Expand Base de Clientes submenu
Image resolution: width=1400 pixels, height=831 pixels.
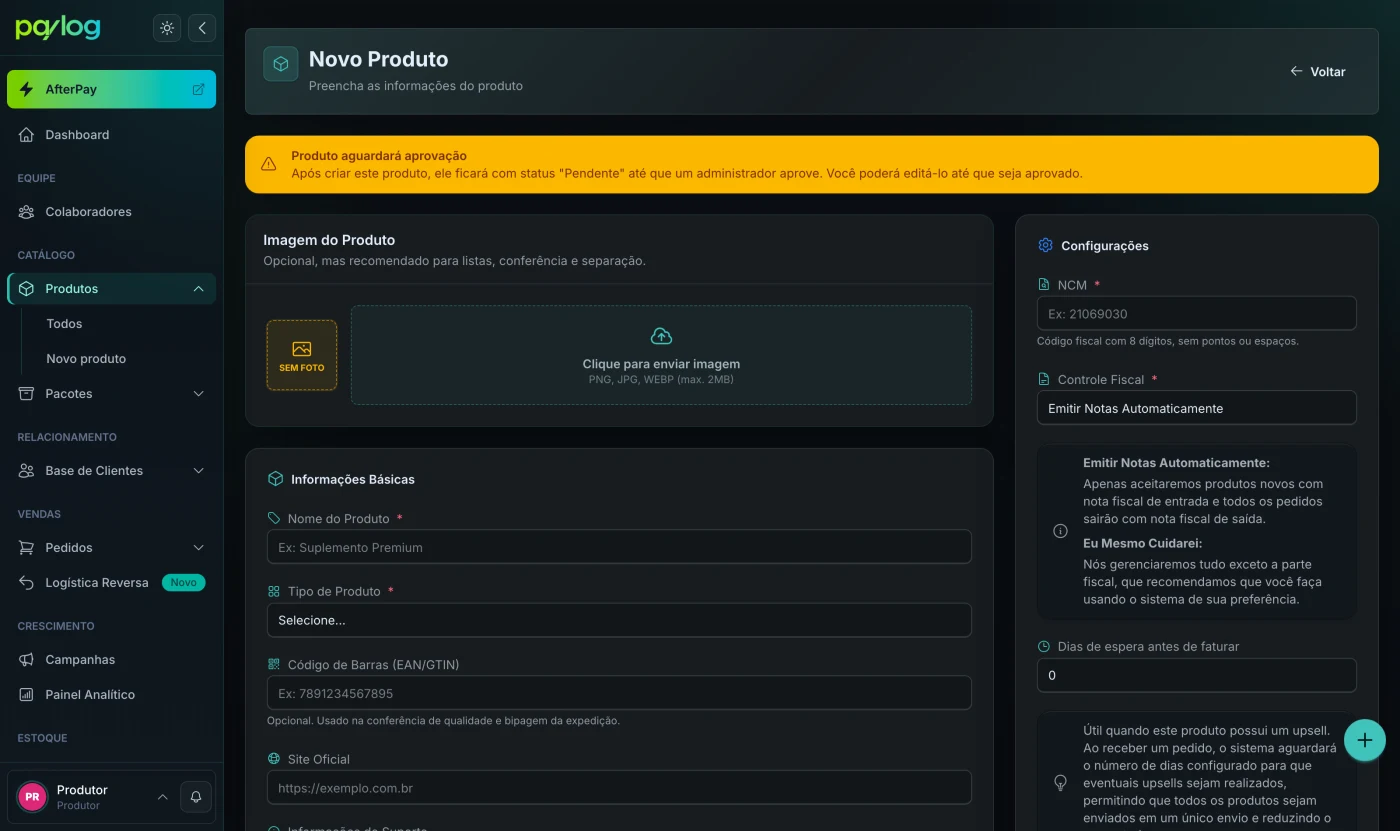tap(198, 471)
